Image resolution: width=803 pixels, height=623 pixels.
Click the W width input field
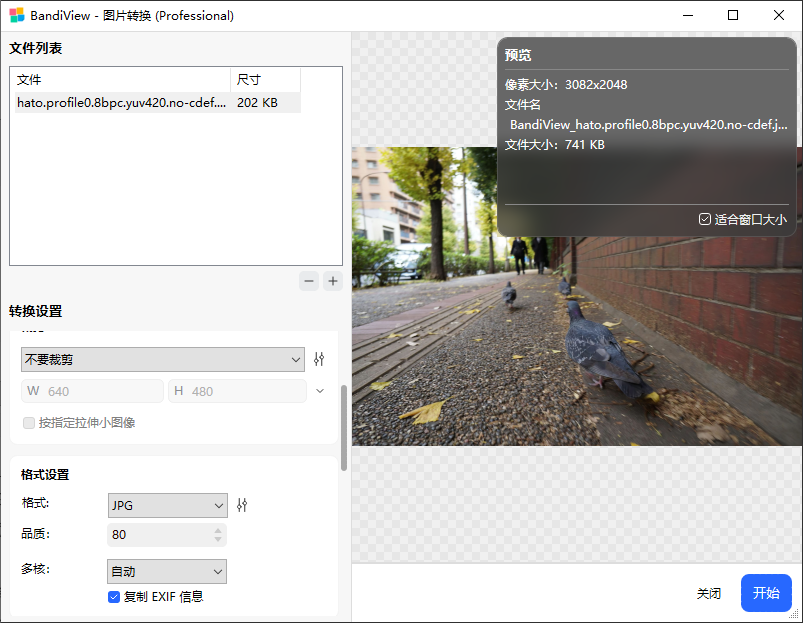(92, 391)
